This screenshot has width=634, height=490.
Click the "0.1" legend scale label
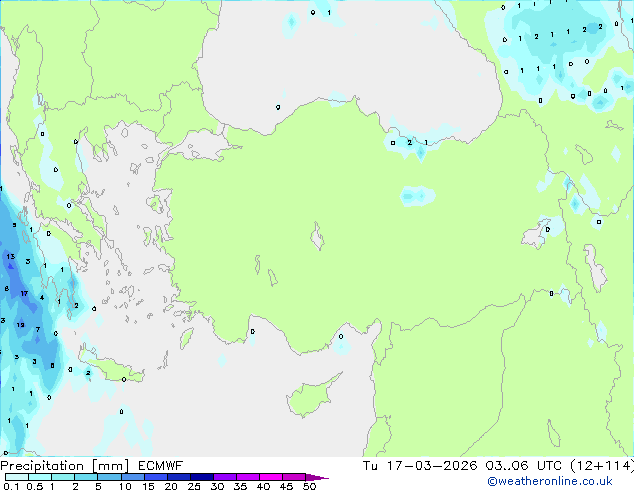pyautogui.click(x=11, y=486)
